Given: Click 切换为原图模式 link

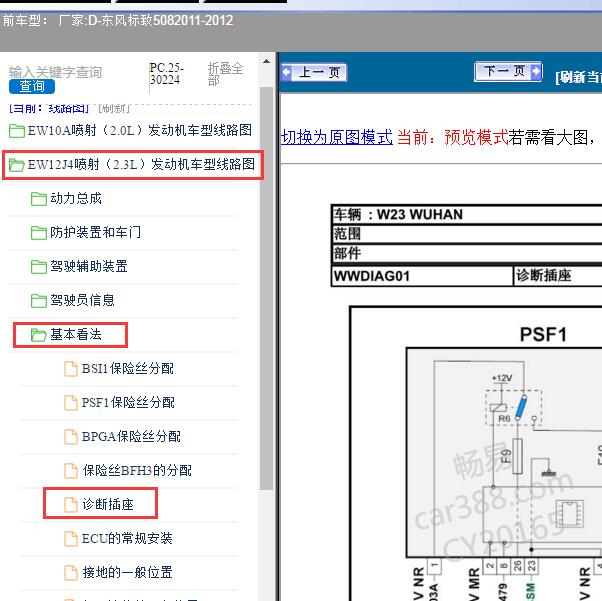Looking at the screenshot, I should pos(337,137).
